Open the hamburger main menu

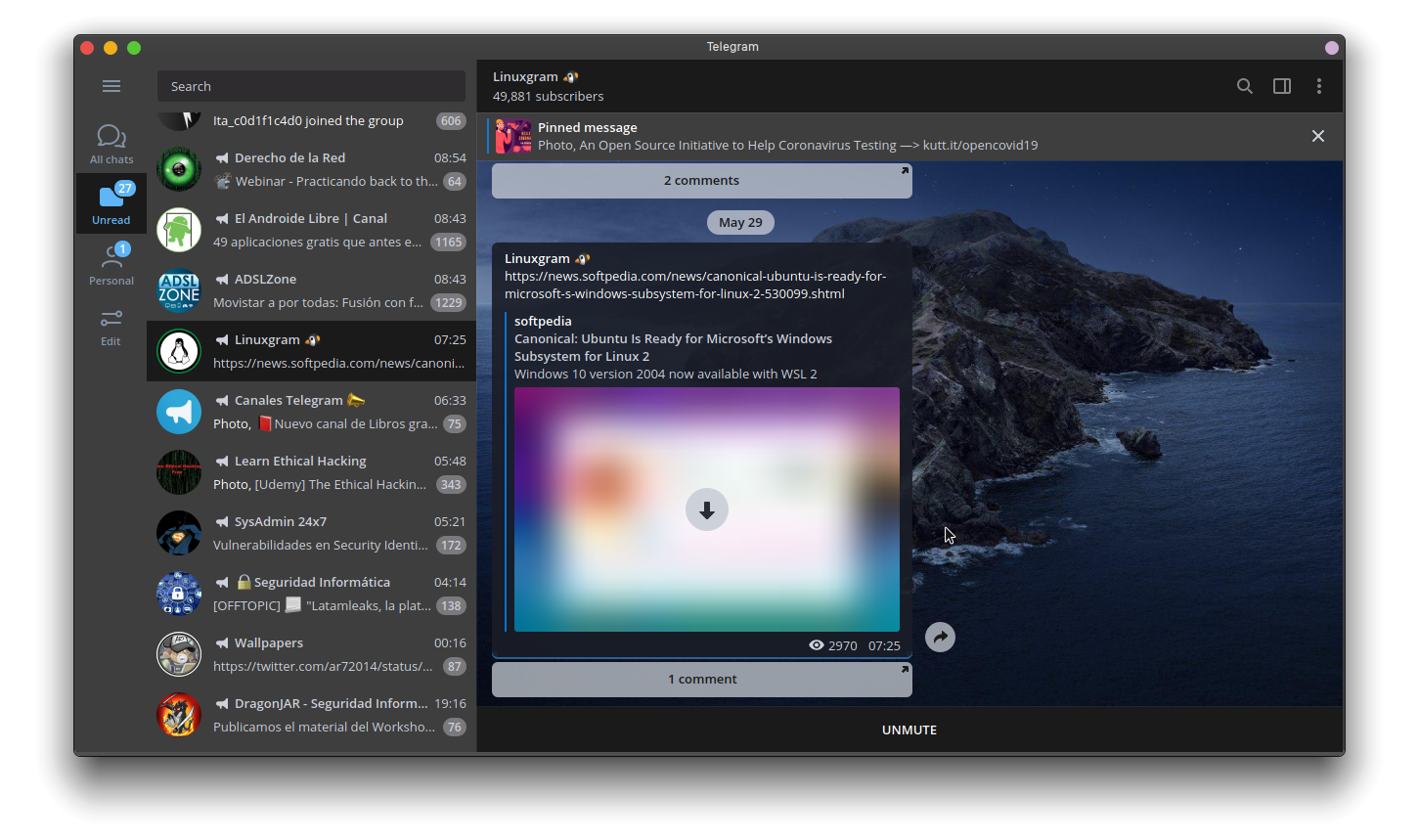[111, 86]
